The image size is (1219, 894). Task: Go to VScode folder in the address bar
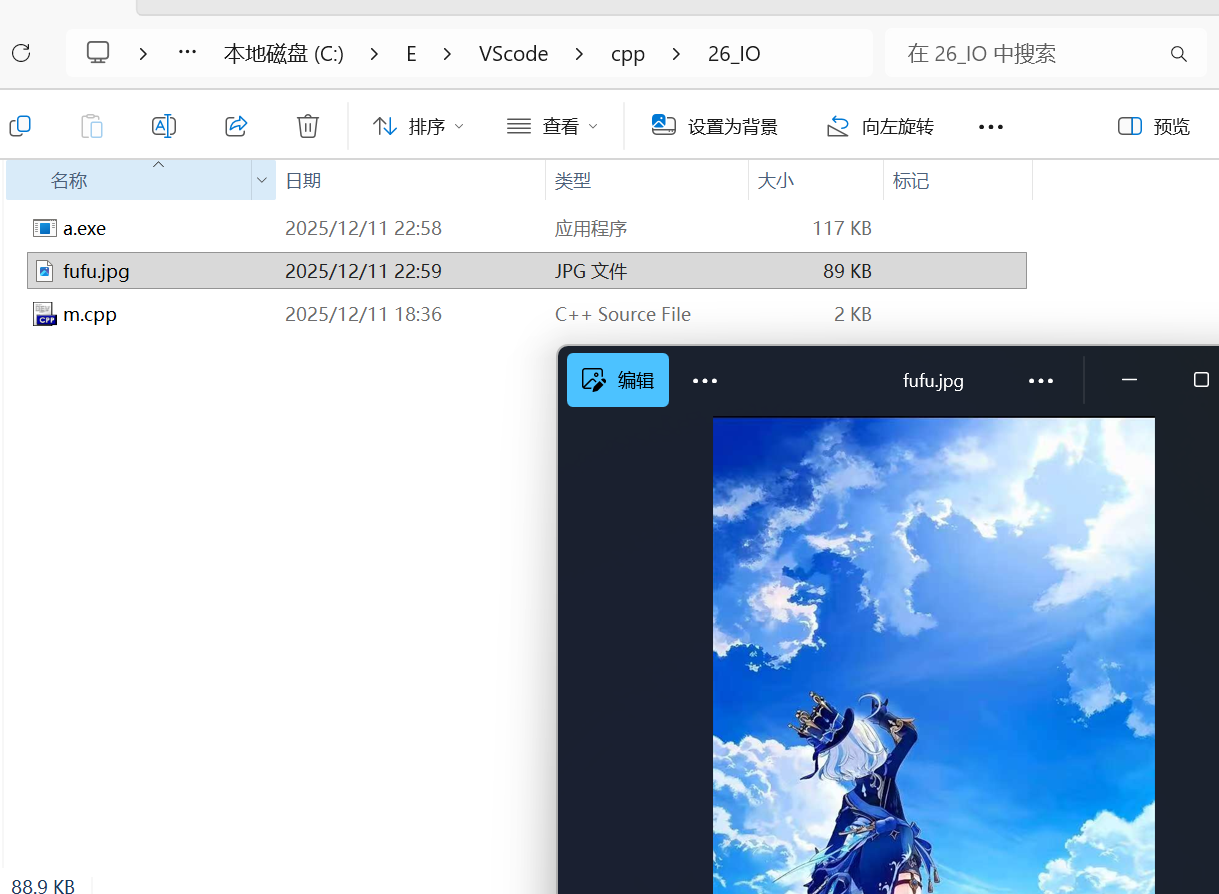513,54
